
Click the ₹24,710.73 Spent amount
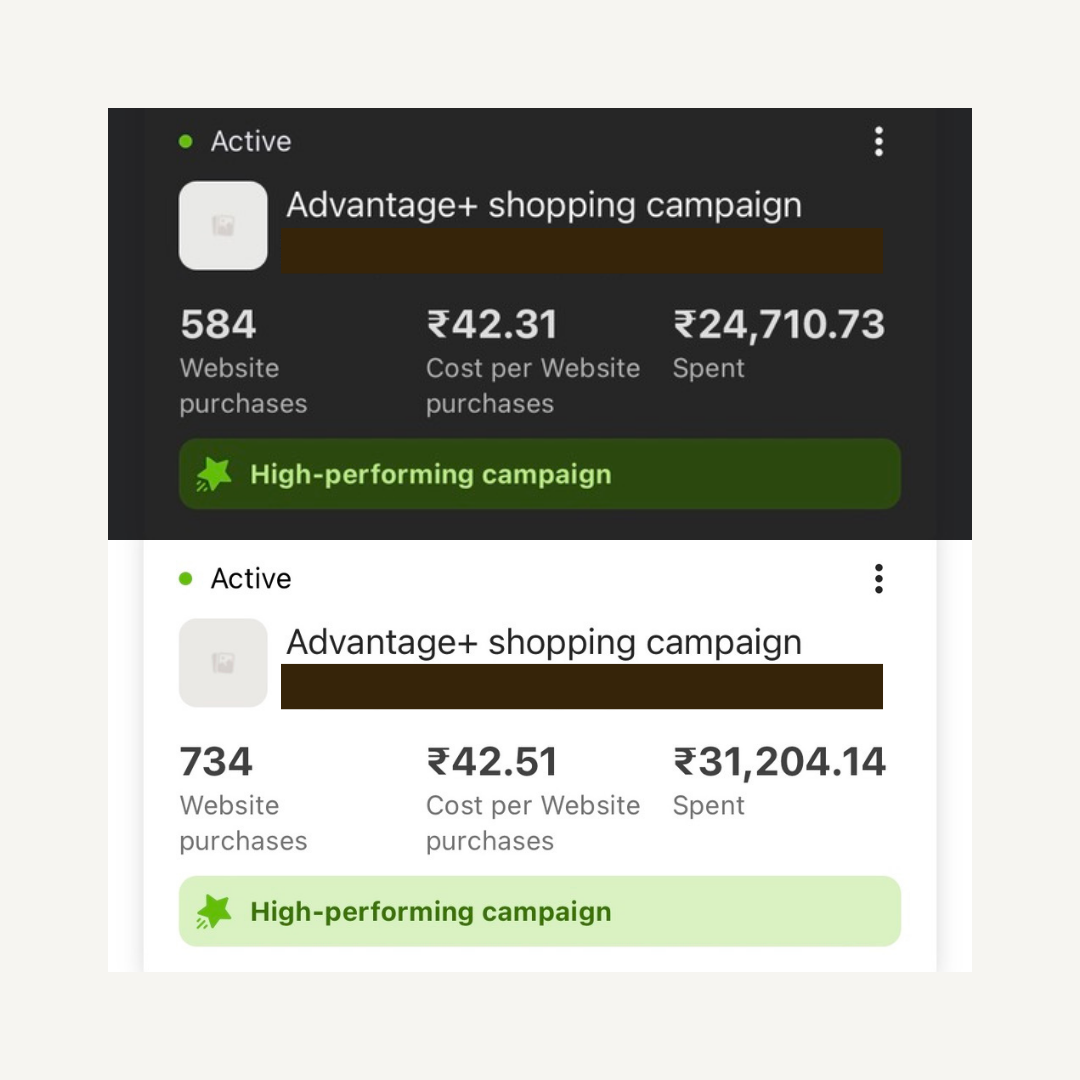779,325
